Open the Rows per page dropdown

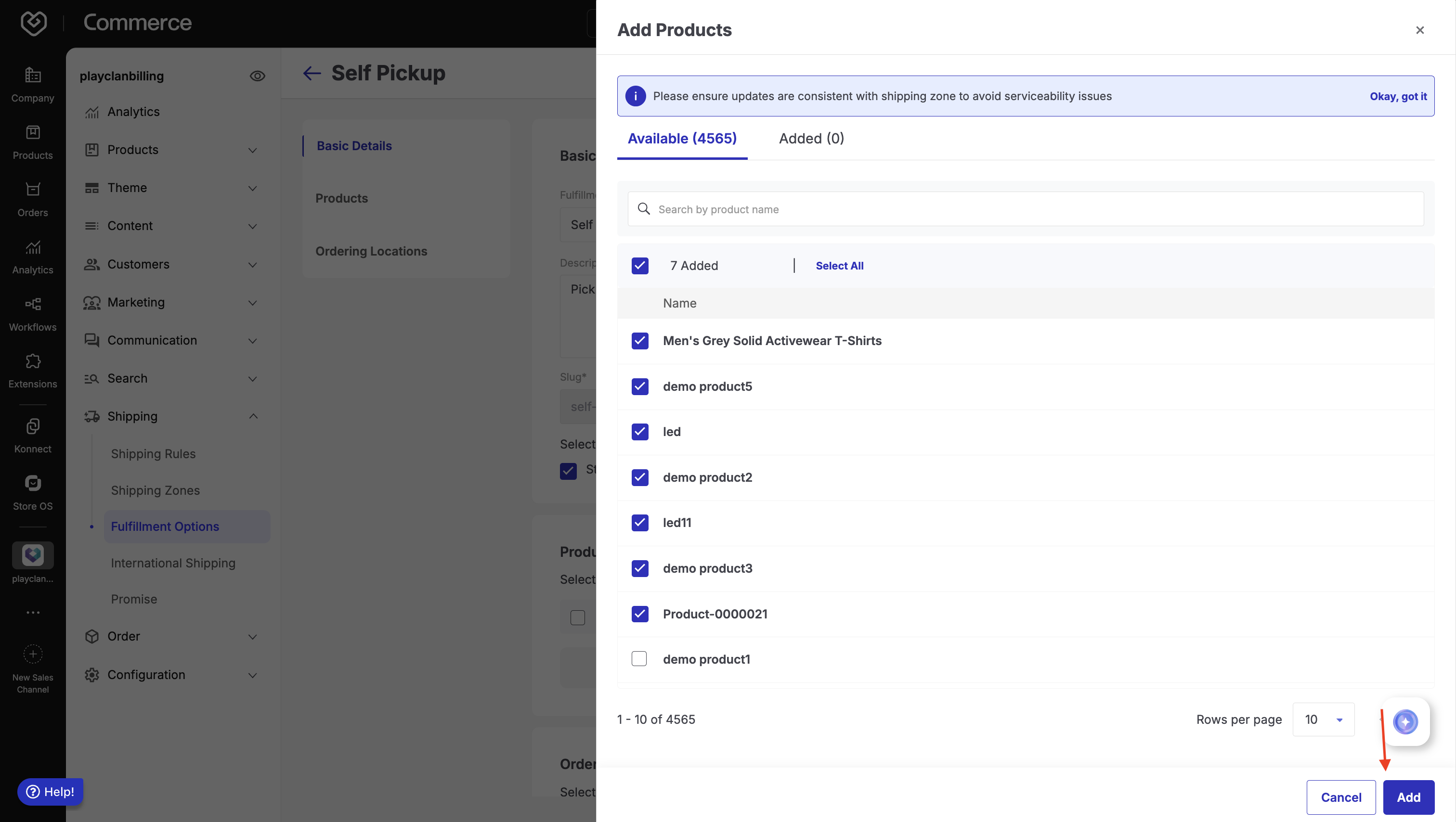tap(1323, 719)
